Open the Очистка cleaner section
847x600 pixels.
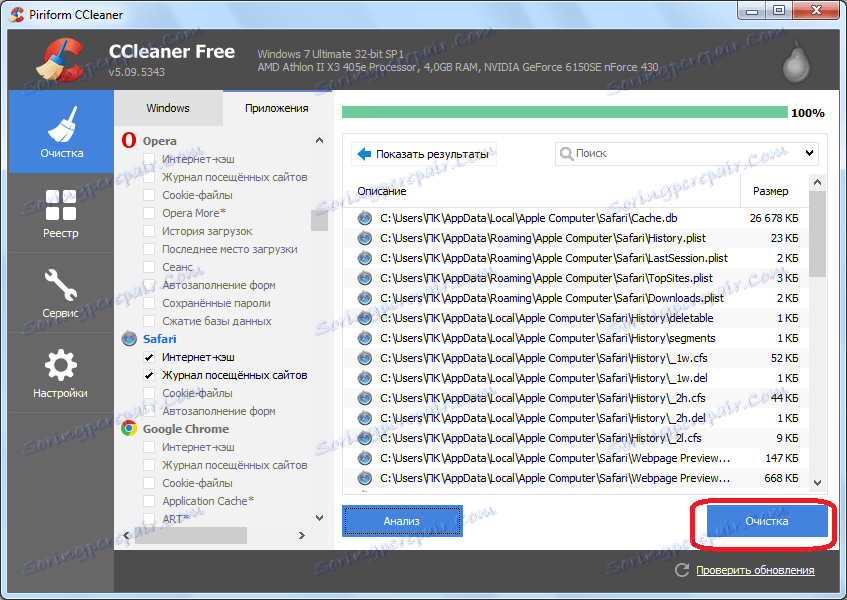[x=61, y=132]
